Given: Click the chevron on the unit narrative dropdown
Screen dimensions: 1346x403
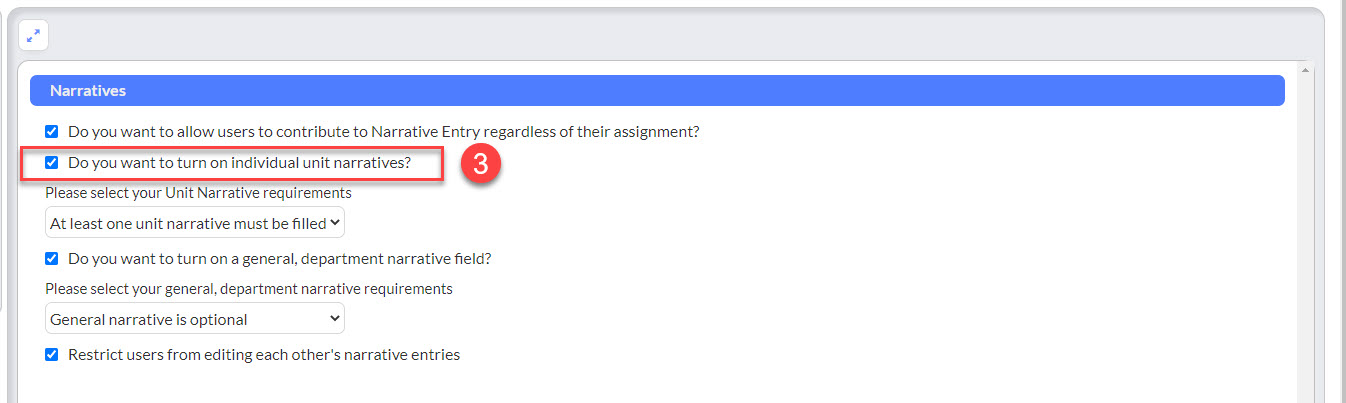Looking at the screenshot, I should tap(334, 223).
